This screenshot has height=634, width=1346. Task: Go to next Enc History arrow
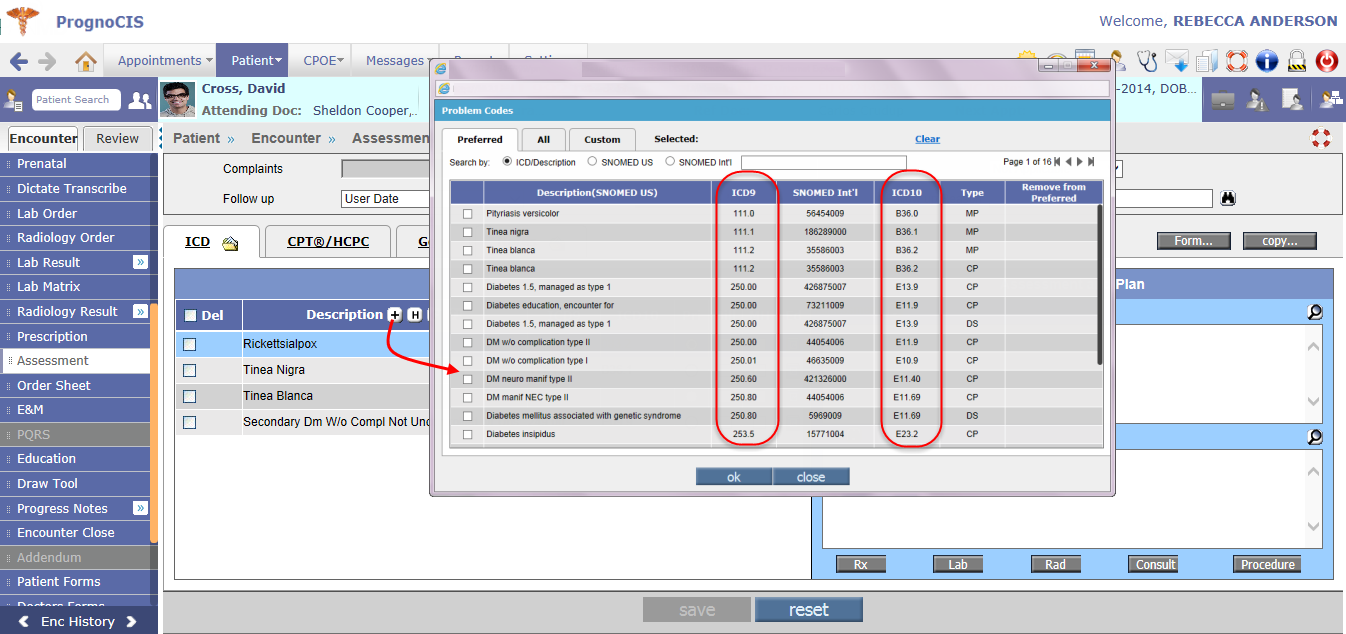coord(131,622)
